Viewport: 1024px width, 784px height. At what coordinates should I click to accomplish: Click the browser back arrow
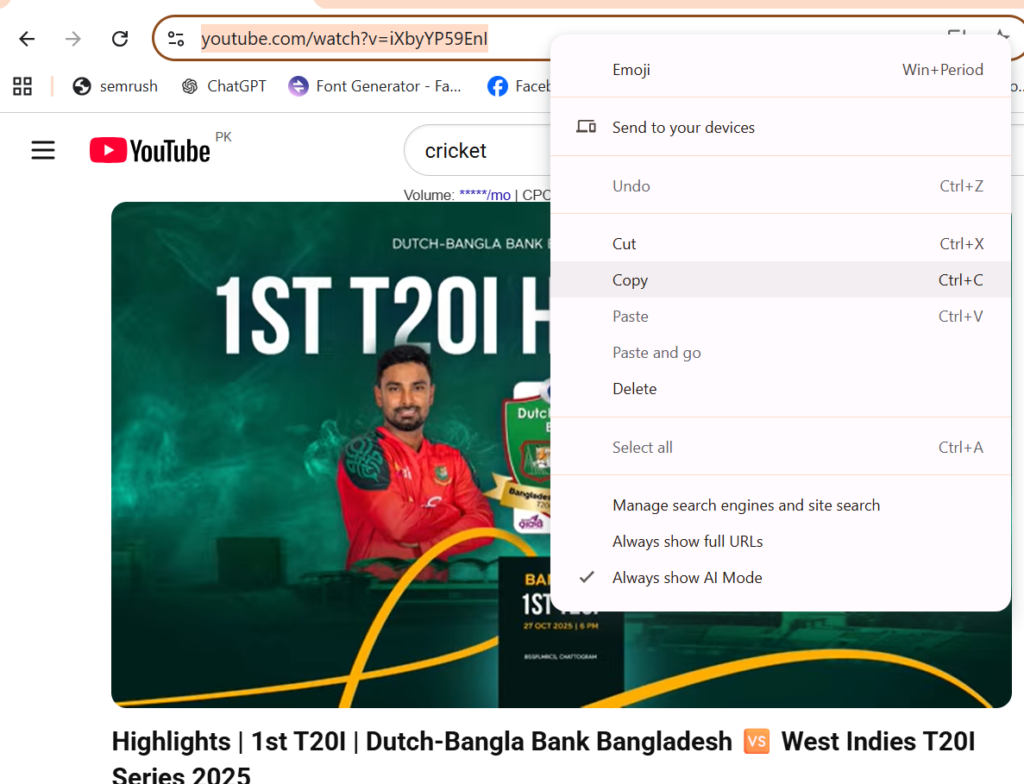27,39
